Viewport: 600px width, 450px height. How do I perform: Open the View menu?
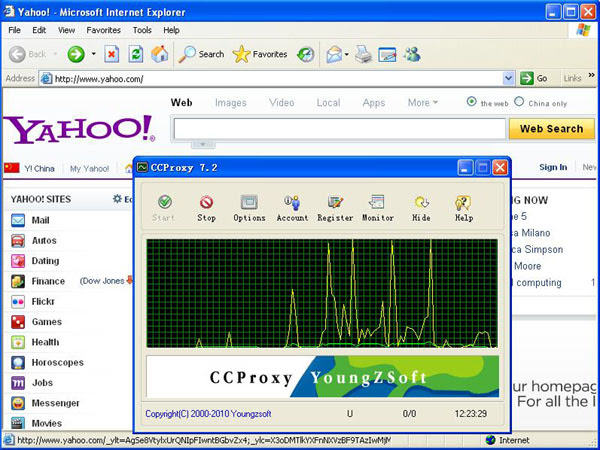66,30
